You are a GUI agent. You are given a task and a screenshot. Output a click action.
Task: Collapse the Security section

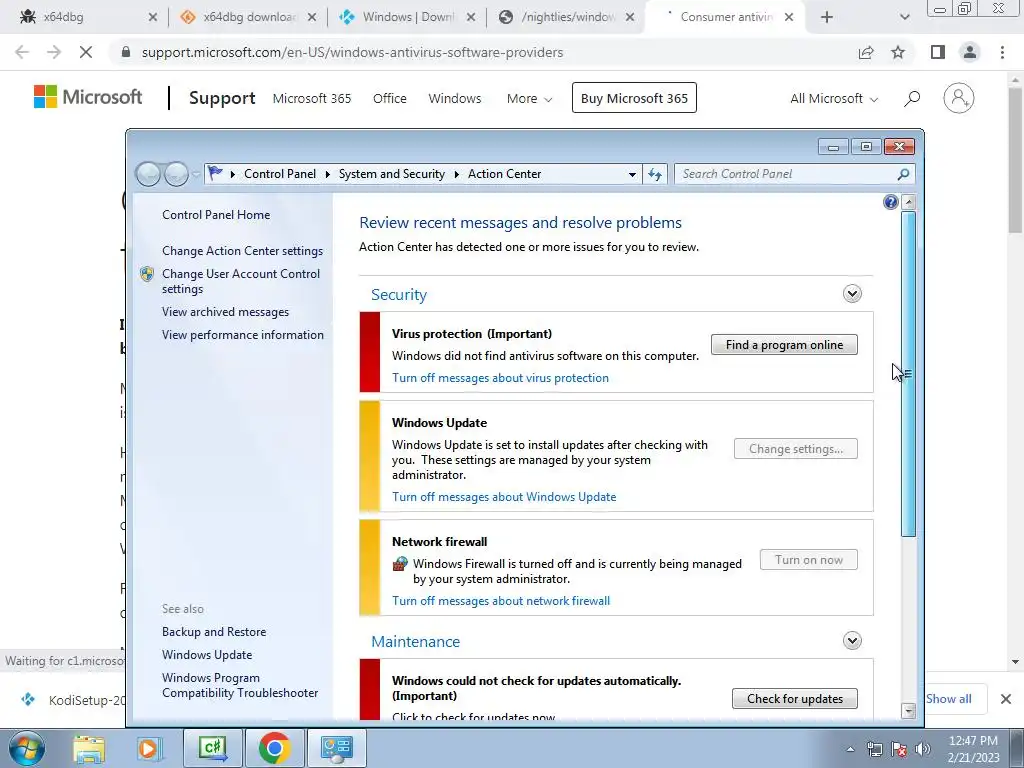(x=852, y=294)
